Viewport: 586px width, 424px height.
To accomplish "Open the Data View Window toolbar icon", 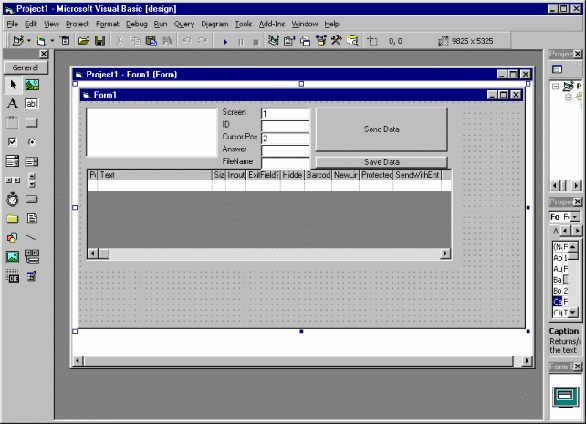I will click(x=352, y=40).
